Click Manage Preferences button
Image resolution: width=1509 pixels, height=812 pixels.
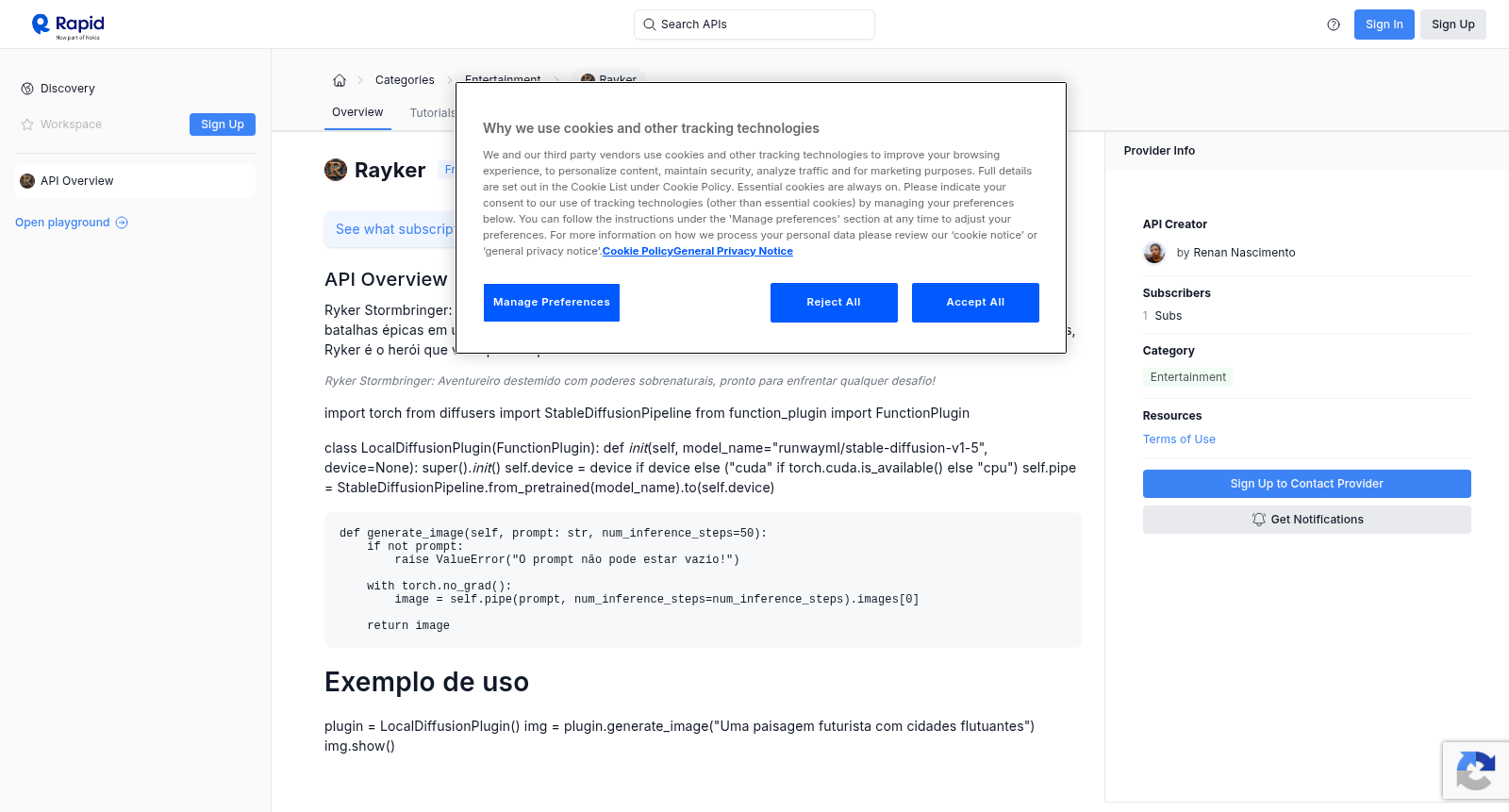click(552, 303)
